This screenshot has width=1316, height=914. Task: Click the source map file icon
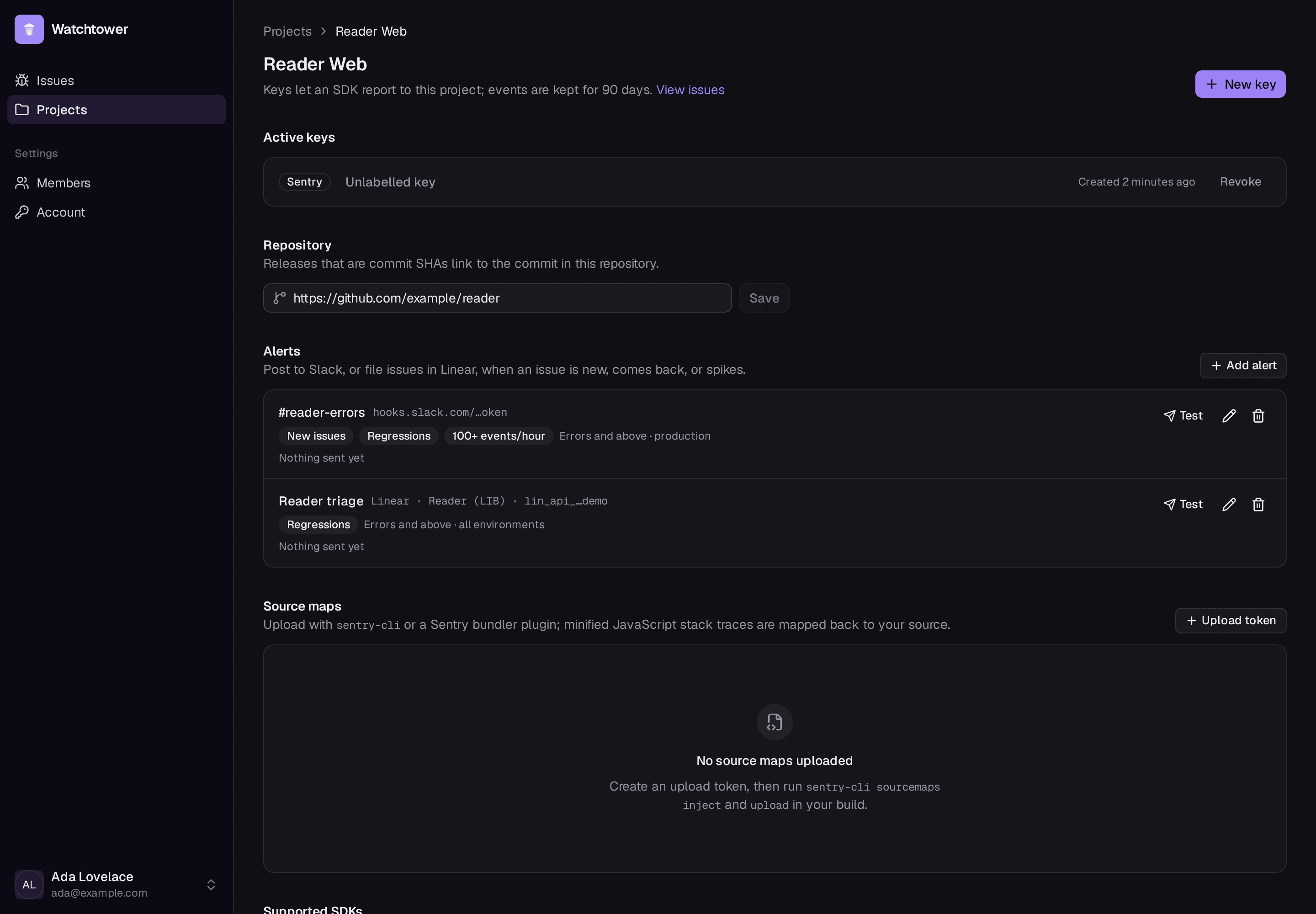pyautogui.click(x=775, y=723)
